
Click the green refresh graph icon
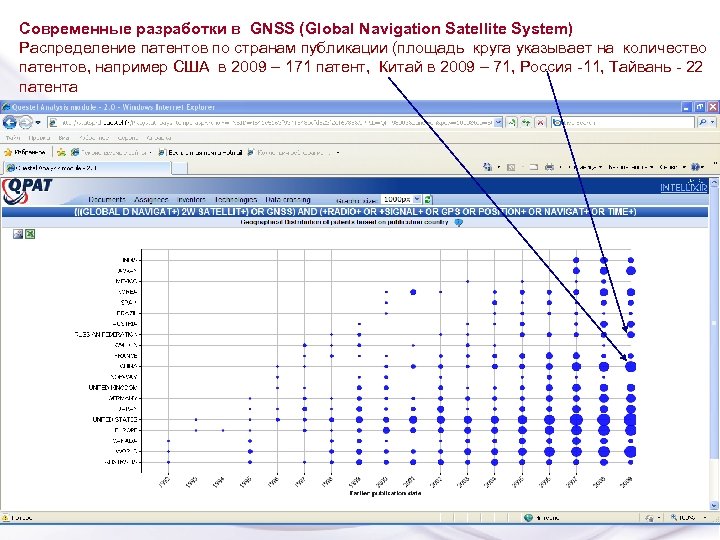[428, 199]
